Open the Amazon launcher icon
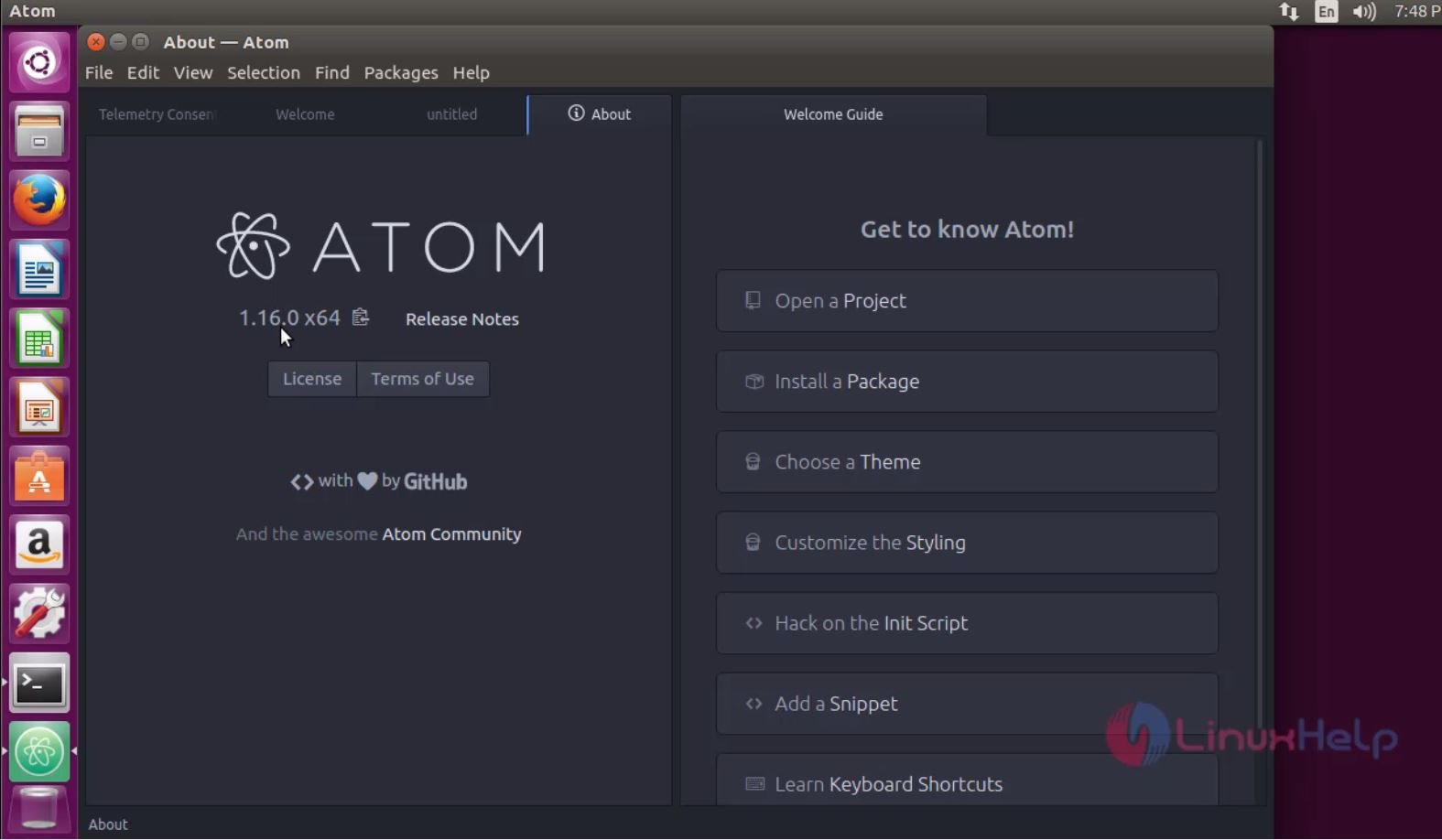This screenshot has width=1442, height=840. coord(39,545)
